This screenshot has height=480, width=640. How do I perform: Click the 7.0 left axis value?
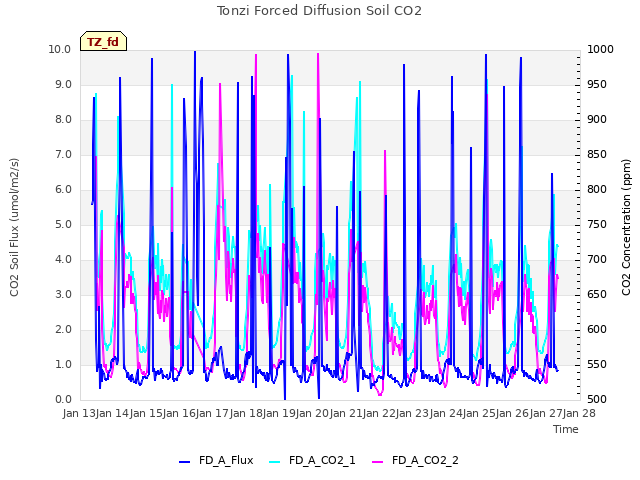click(63, 155)
